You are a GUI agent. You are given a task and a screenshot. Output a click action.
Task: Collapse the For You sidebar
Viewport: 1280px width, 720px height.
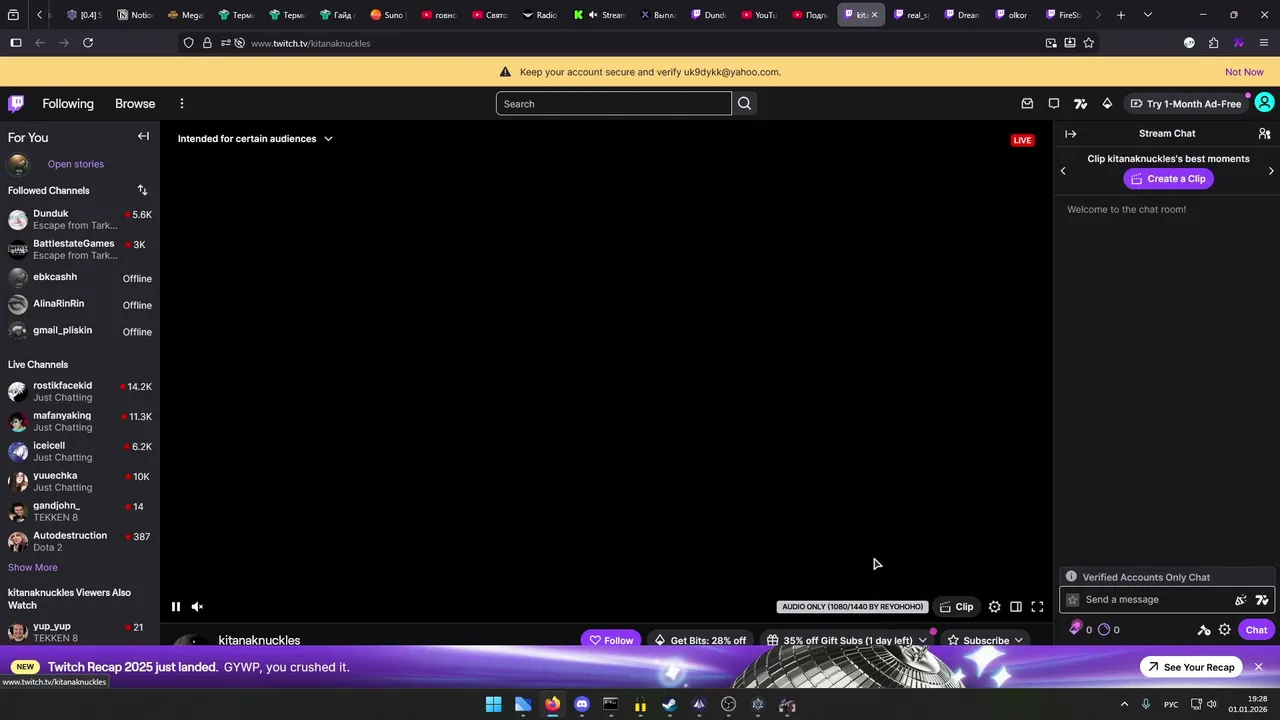143,137
